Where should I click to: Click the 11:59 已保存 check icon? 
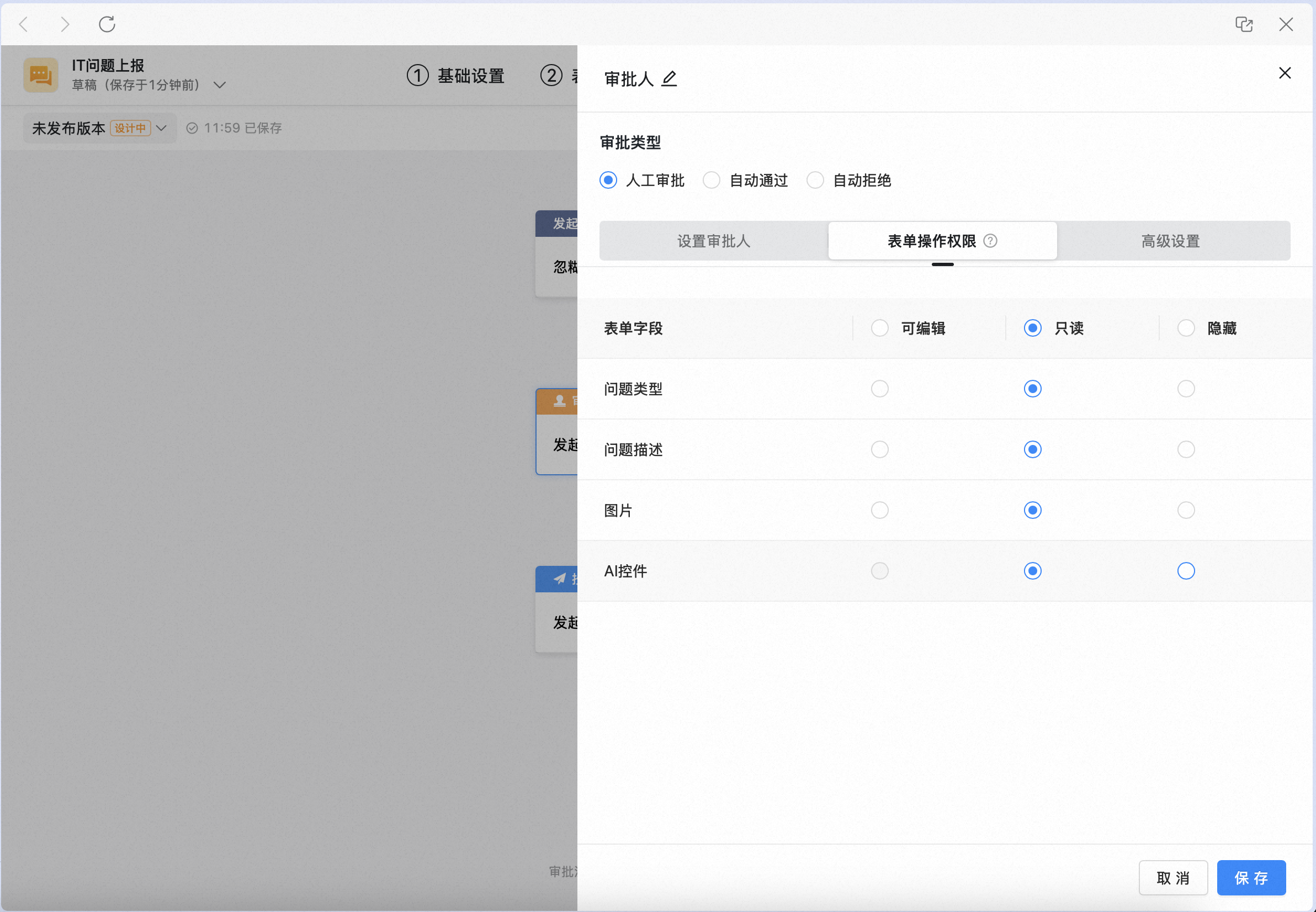(x=192, y=128)
